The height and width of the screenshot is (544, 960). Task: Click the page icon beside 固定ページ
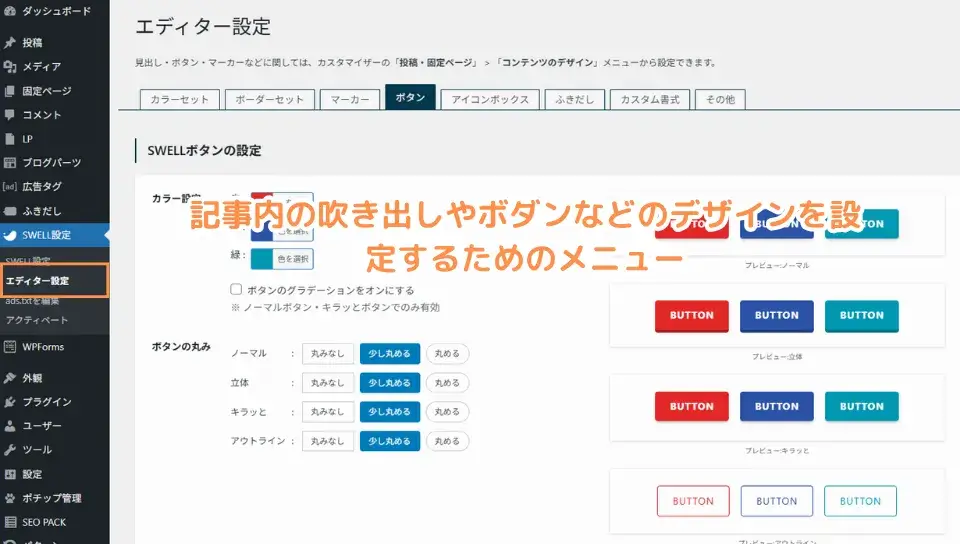tap(10, 91)
